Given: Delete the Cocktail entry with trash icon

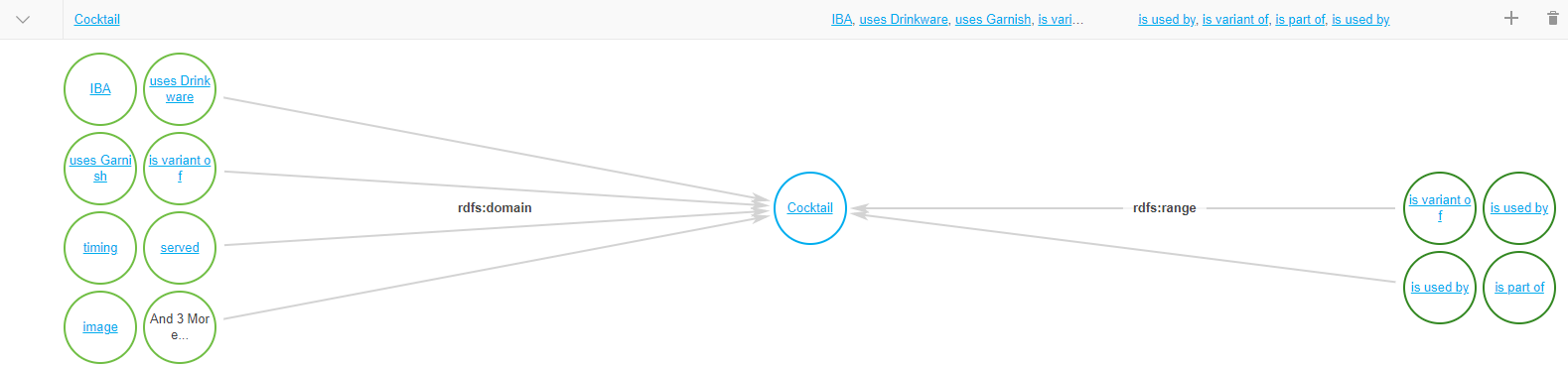Looking at the screenshot, I should (1553, 18).
